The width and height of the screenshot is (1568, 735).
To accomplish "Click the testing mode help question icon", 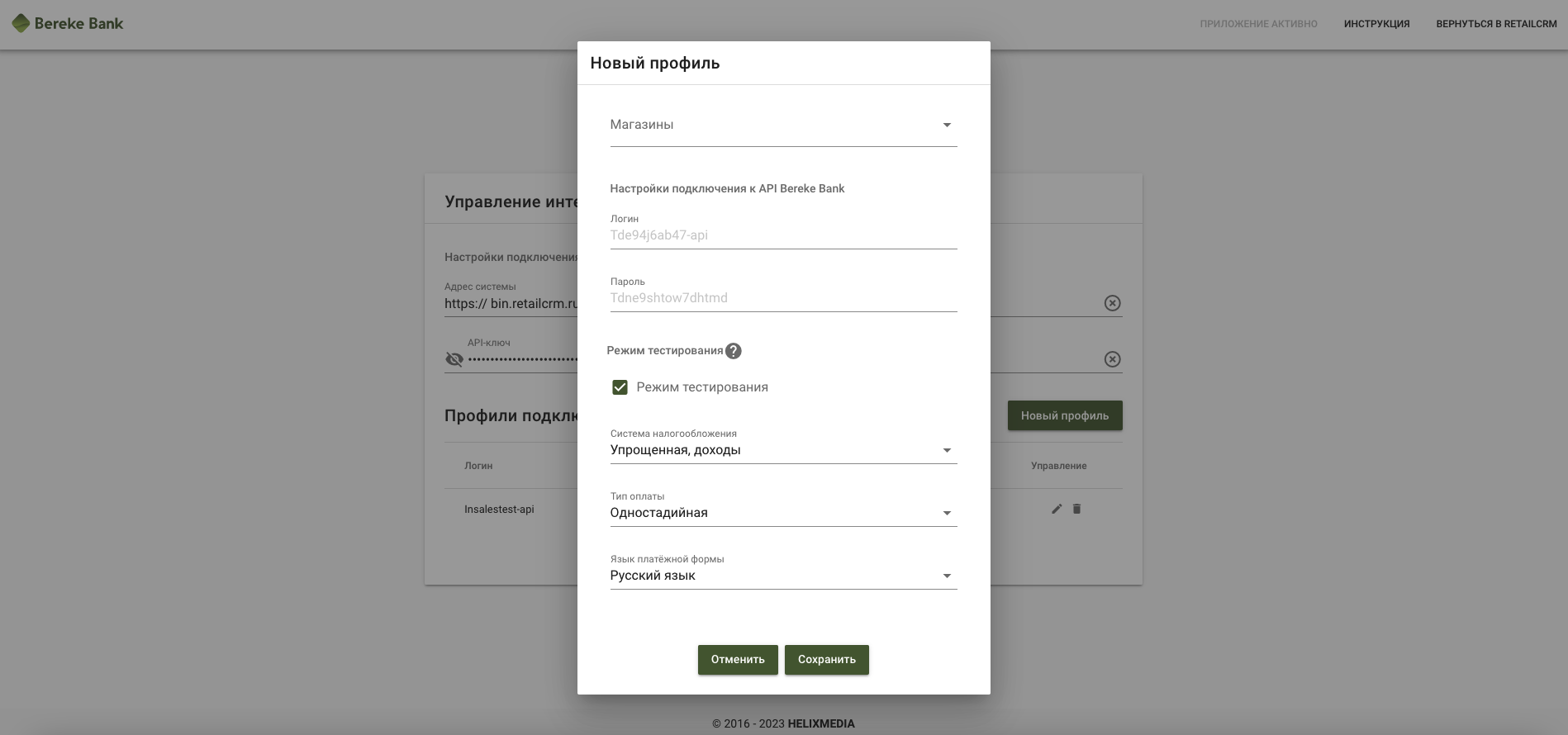I will point(733,351).
